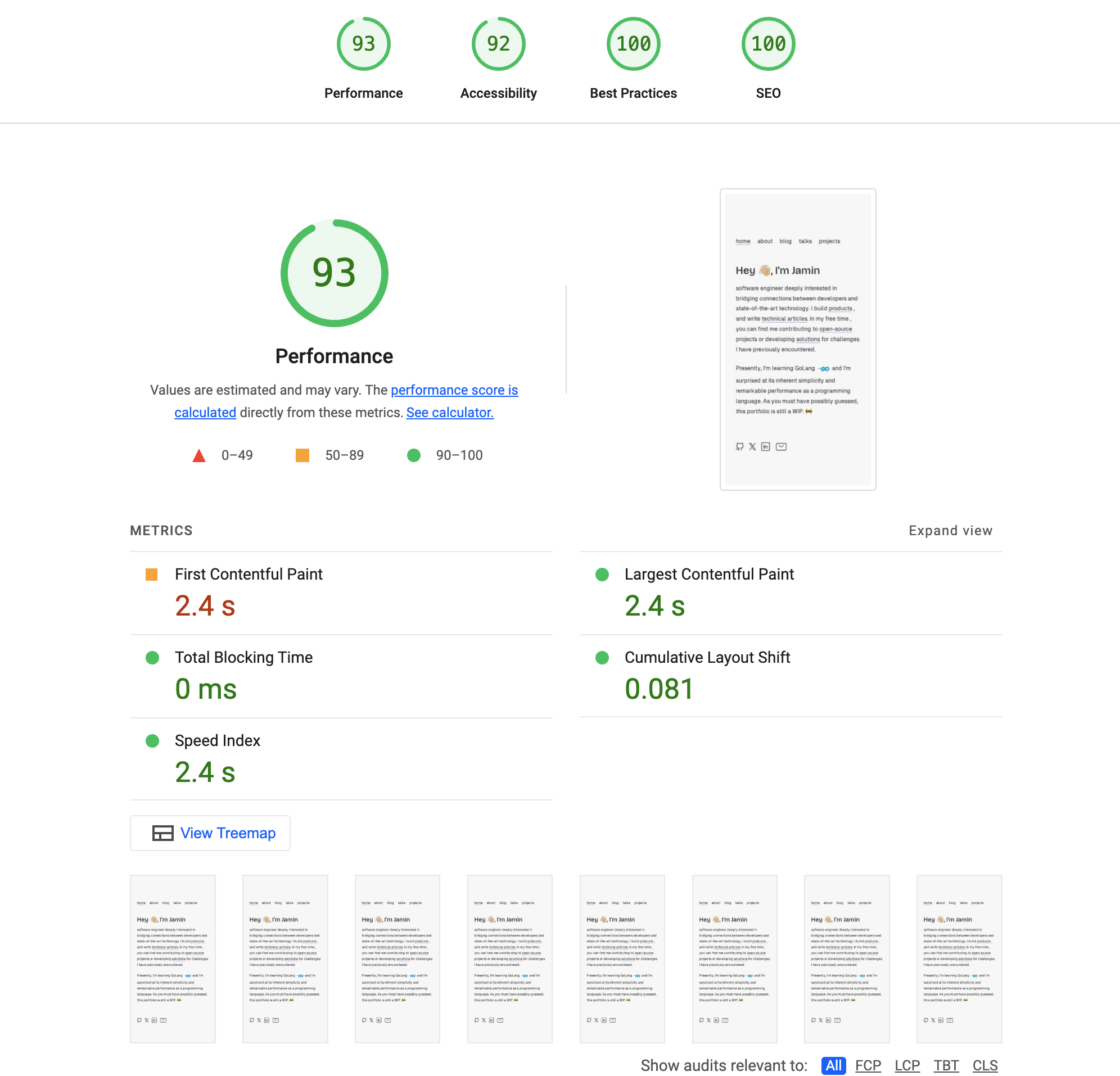Click the performance score is calculated link

454,390
